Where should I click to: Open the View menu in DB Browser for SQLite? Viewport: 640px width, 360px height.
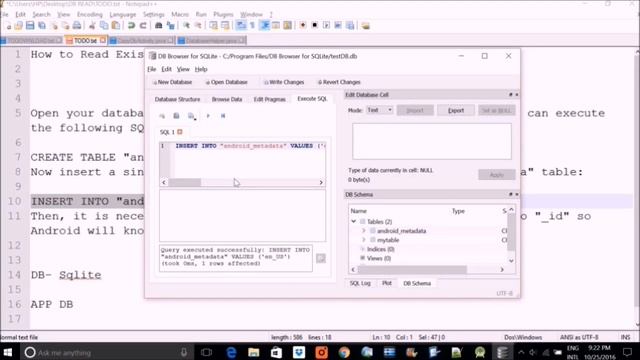click(x=183, y=69)
